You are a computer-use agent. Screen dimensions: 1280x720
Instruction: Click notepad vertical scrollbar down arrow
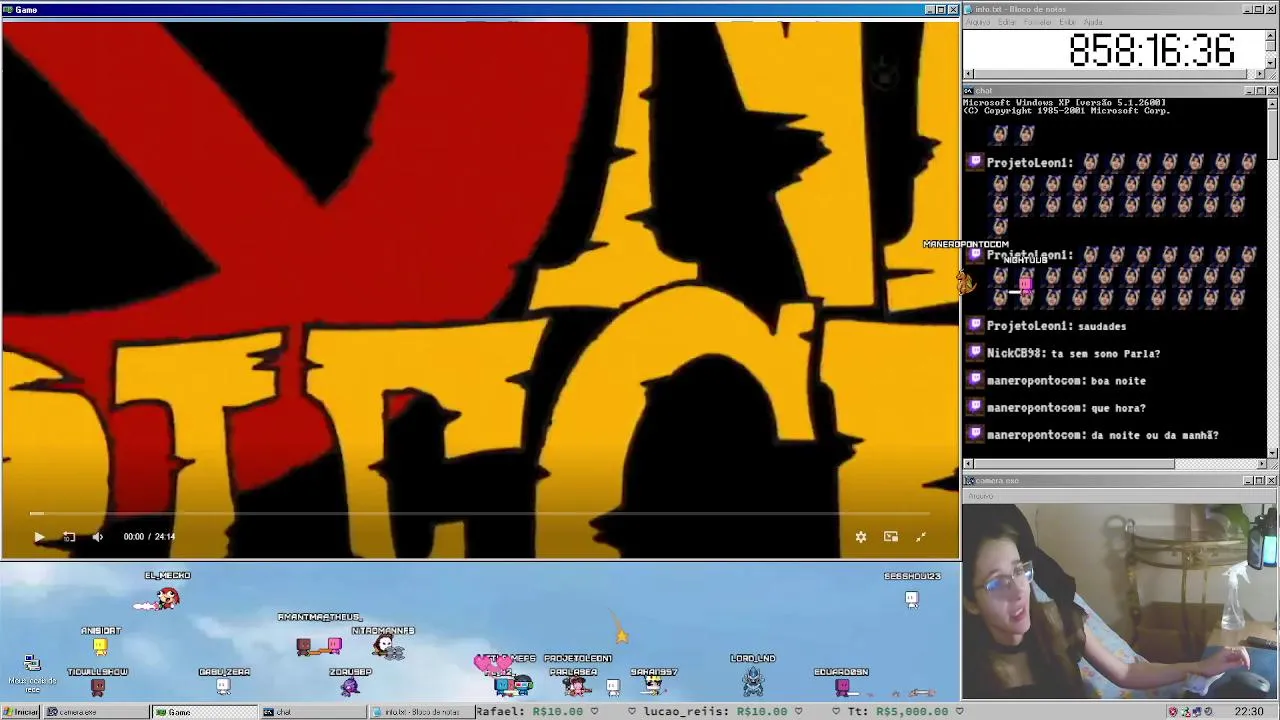[x=1271, y=63]
